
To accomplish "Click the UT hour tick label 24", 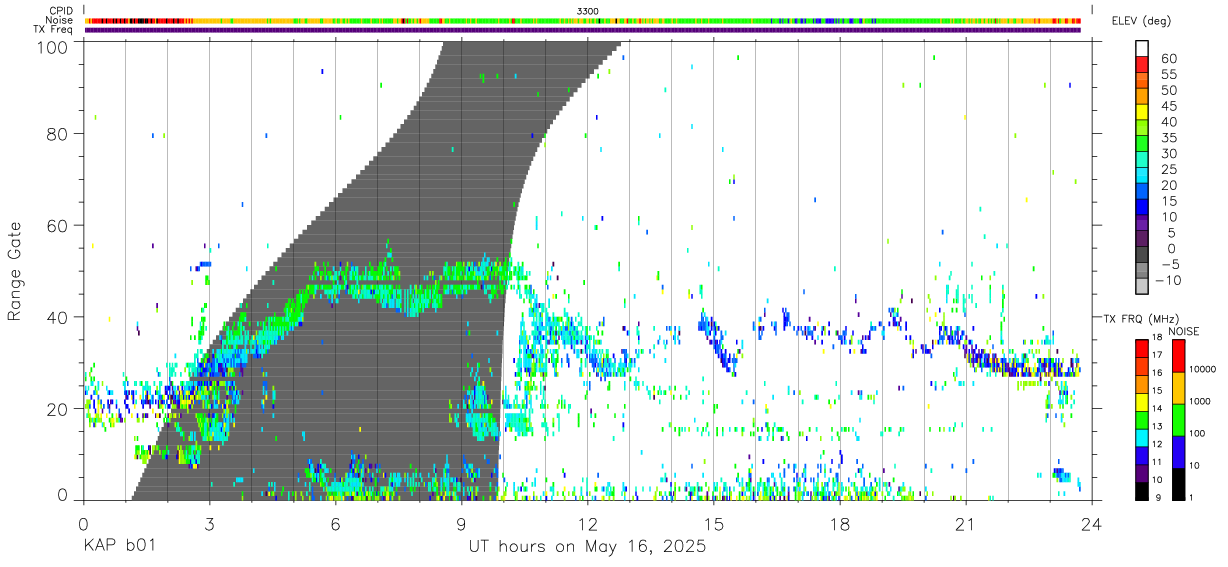I will (x=1092, y=524).
